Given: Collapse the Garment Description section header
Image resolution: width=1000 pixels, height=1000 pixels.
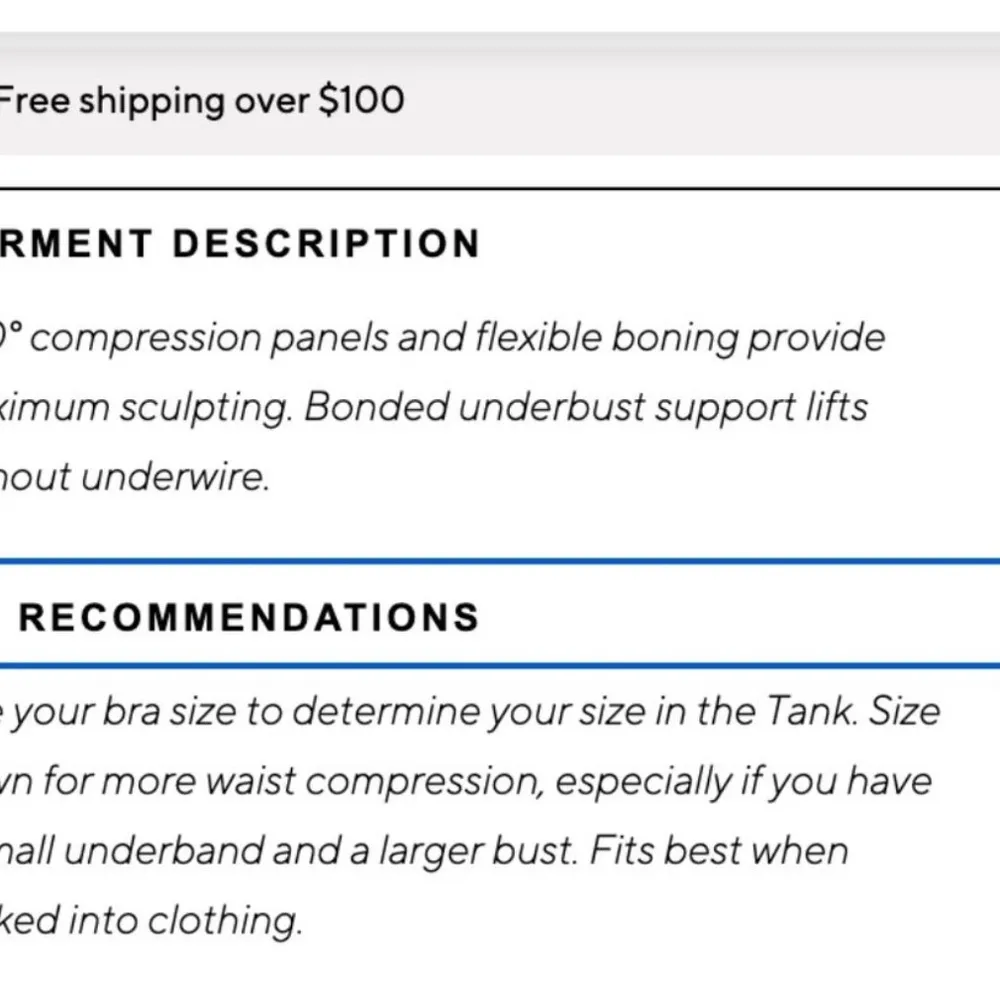Looking at the screenshot, I should (240, 245).
